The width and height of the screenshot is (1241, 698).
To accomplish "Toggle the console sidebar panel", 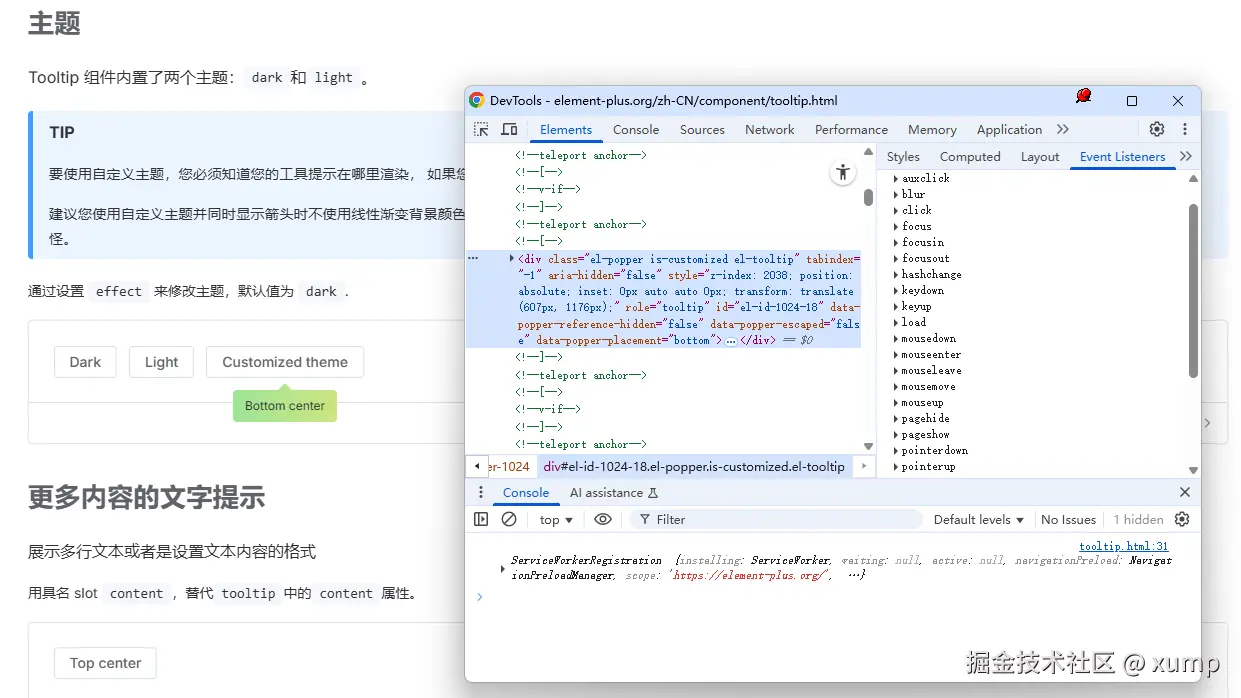I will (x=481, y=519).
